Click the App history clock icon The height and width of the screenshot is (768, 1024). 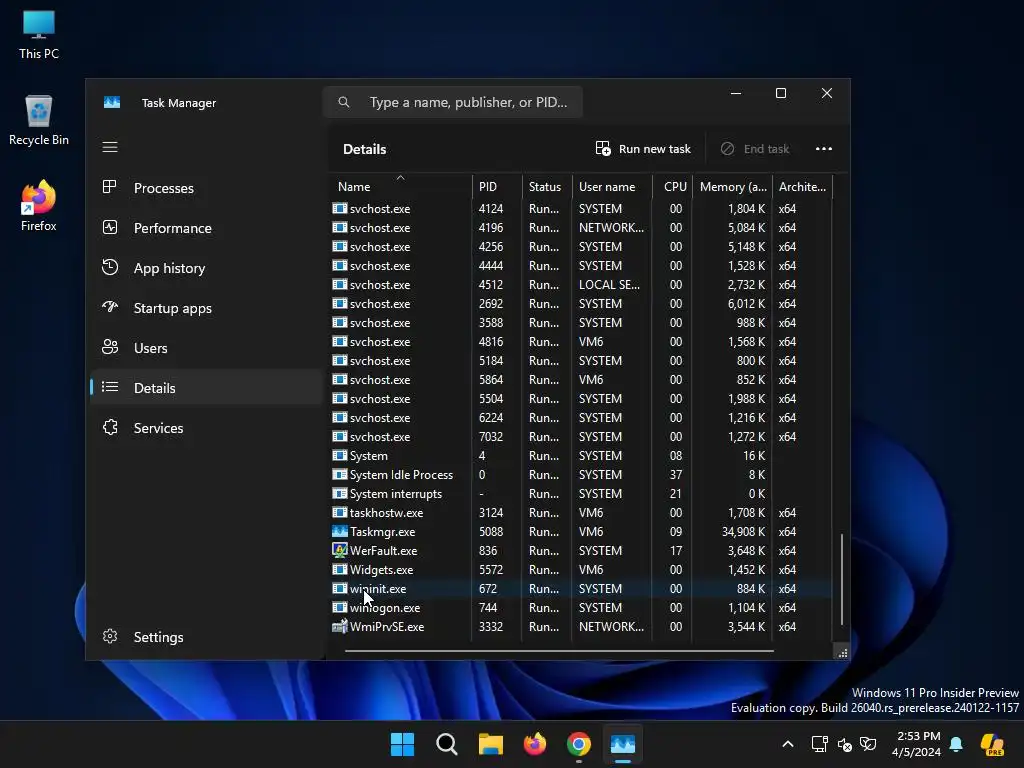pyautogui.click(x=110, y=267)
